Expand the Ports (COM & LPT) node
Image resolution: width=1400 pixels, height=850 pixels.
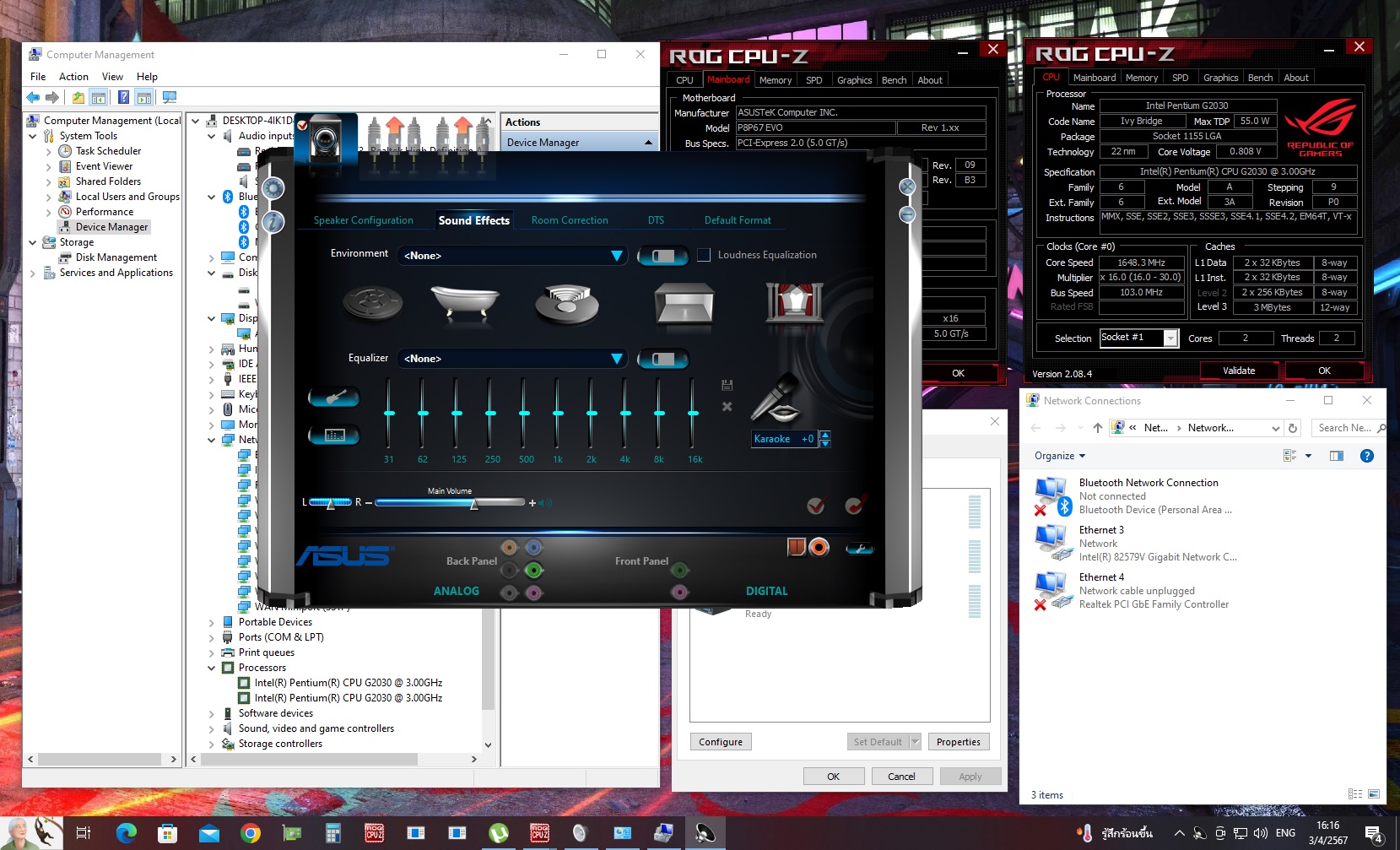212,637
